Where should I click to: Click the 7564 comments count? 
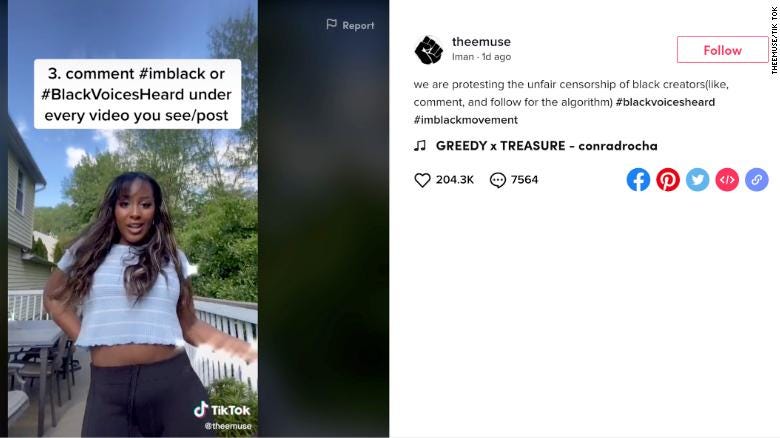(524, 180)
